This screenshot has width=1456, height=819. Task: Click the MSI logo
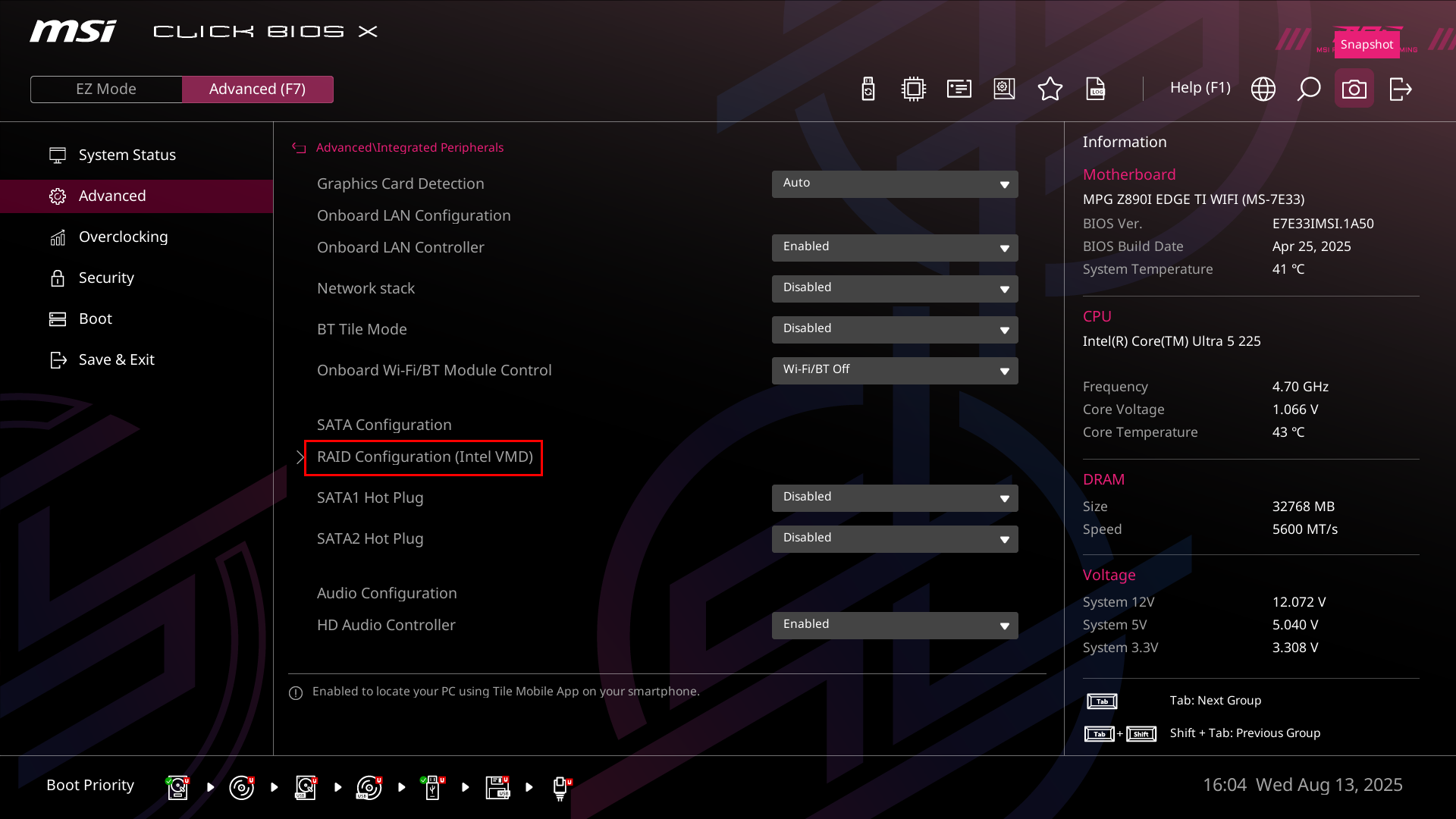pos(73,31)
